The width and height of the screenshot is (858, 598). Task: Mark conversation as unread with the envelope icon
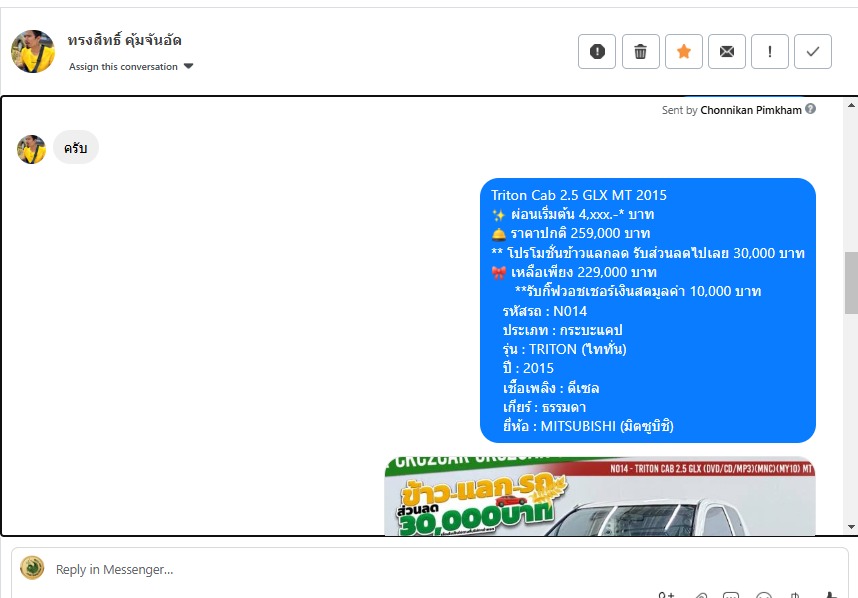pos(727,51)
